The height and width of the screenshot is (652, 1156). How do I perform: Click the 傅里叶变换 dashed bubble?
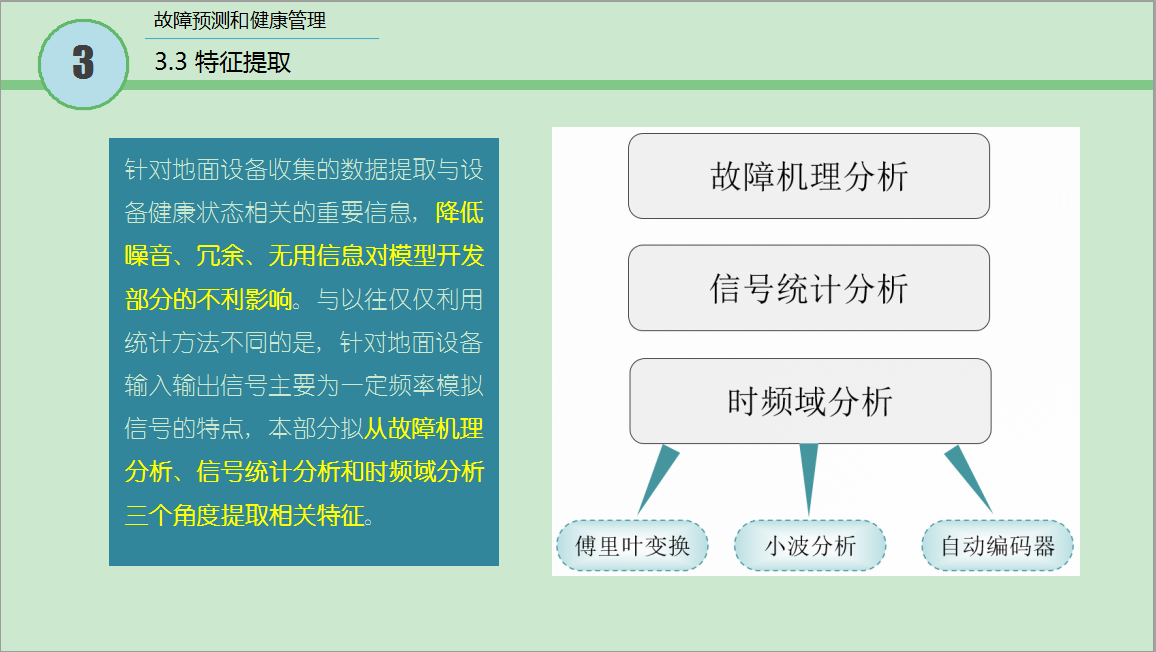point(632,546)
